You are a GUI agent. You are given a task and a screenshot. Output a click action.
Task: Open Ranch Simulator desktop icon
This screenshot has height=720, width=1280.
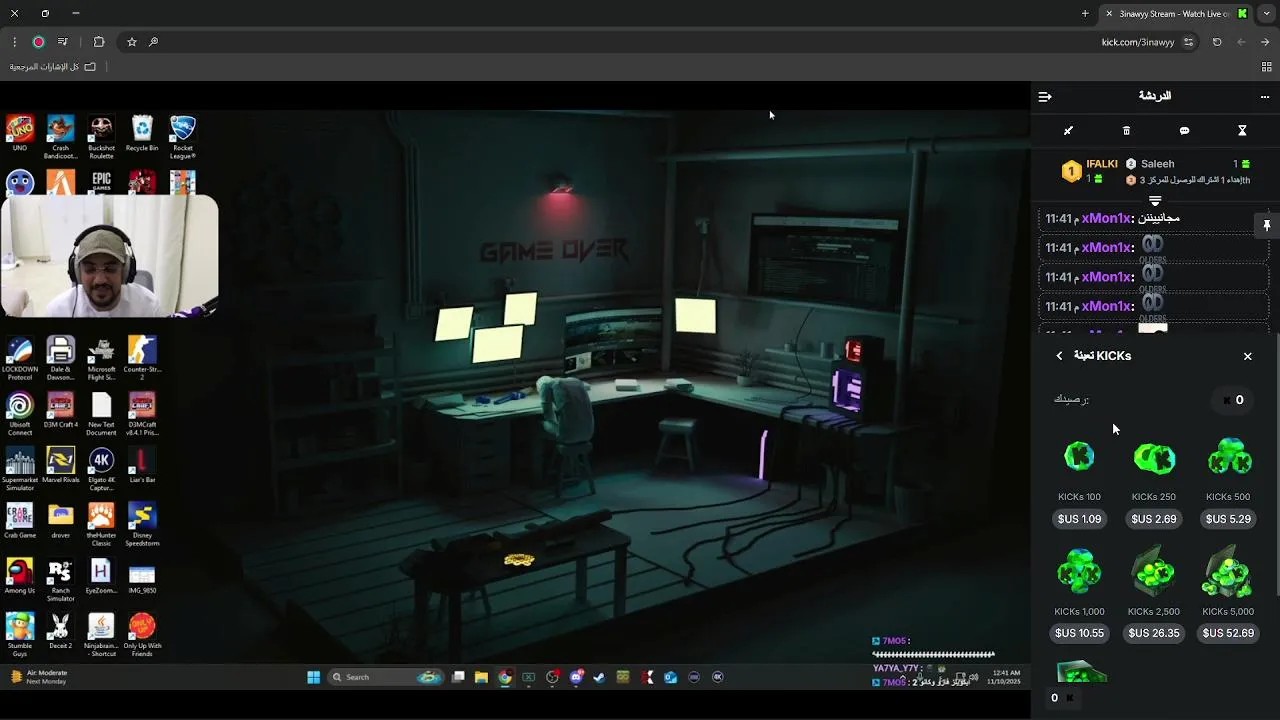click(x=60, y=579)
